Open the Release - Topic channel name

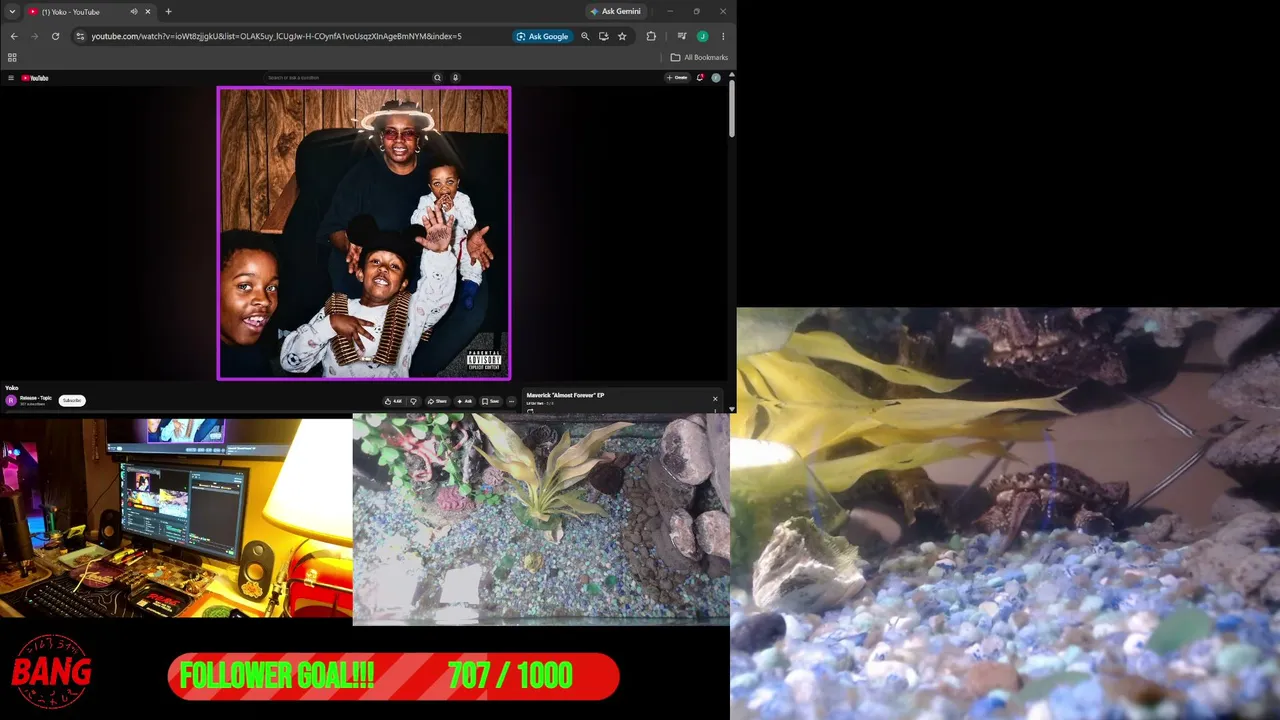[36, 398]
